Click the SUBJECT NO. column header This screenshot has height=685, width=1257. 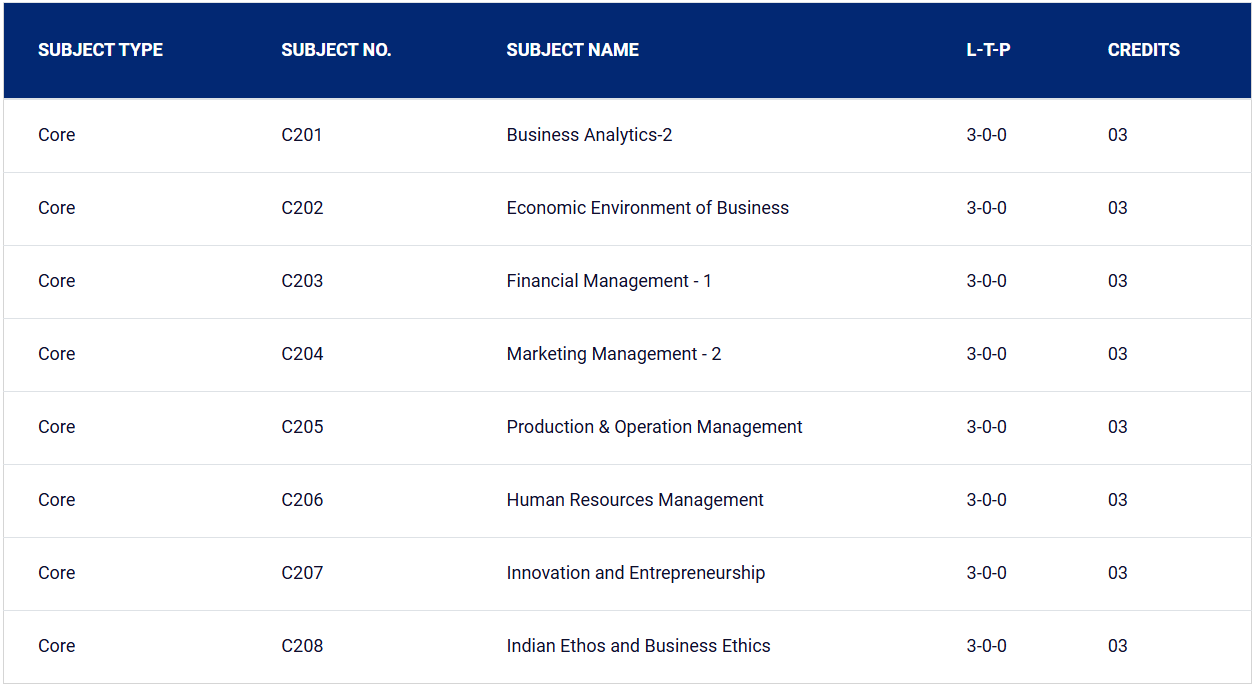[x=336, y=50]
